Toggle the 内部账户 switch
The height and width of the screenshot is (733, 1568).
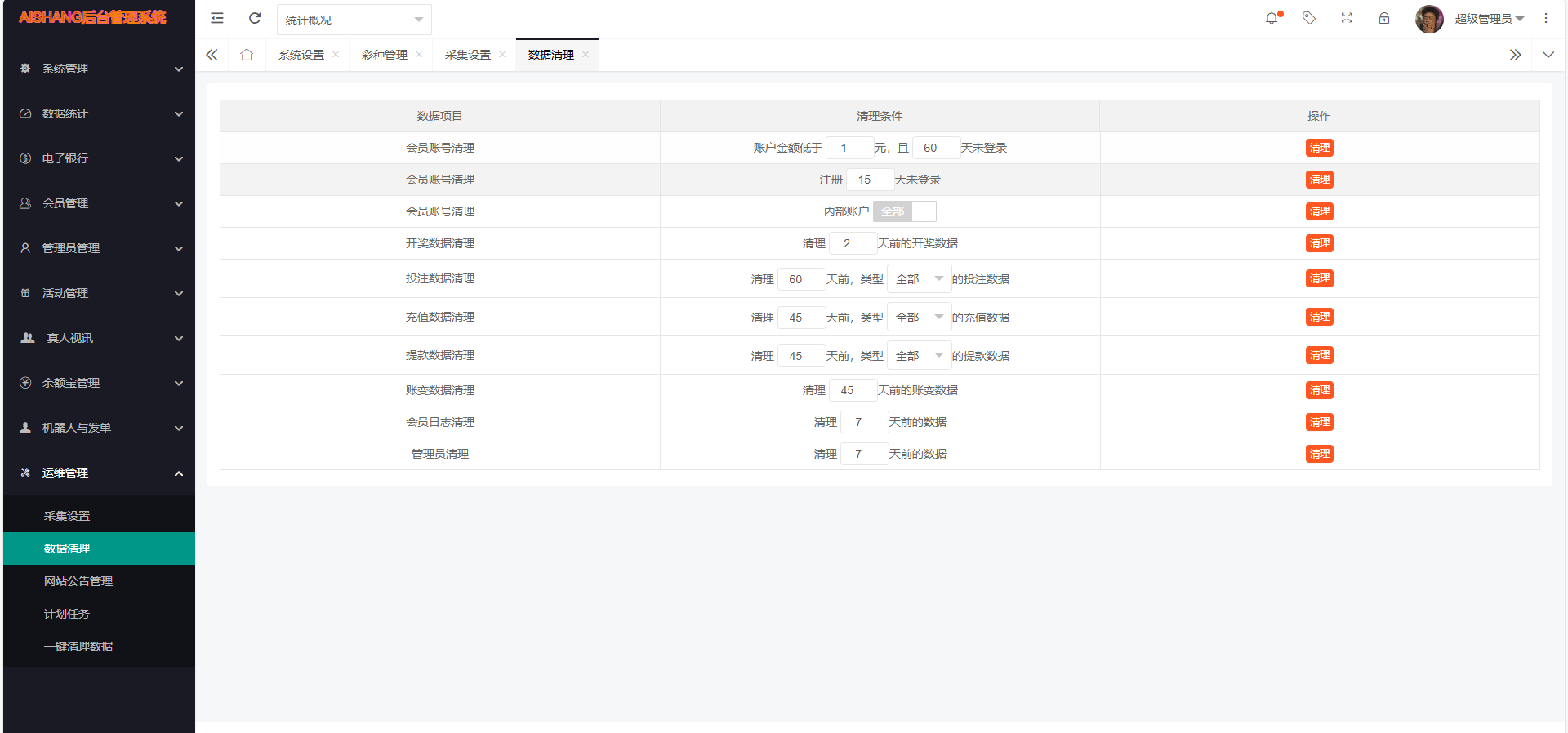pyautogui.click(x=904, y=211)
